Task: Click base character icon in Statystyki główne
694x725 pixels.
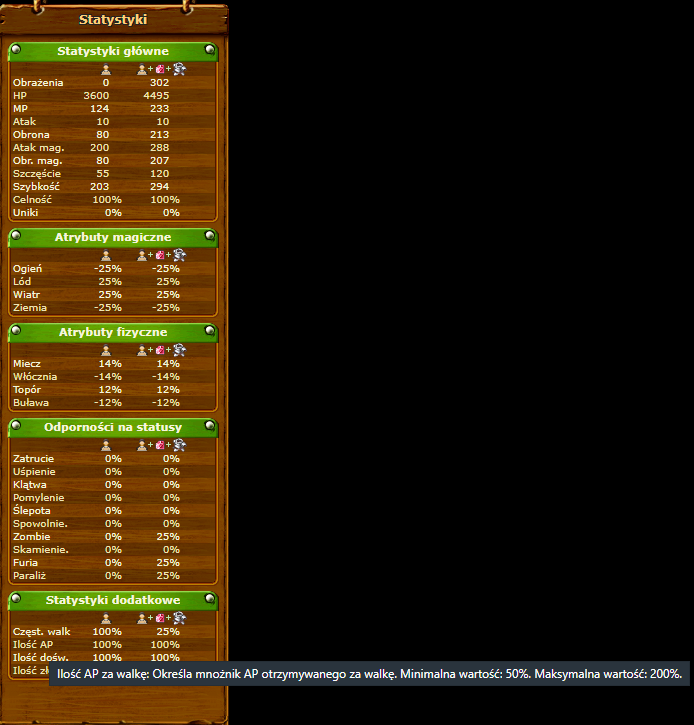Action: coord(107,69)
